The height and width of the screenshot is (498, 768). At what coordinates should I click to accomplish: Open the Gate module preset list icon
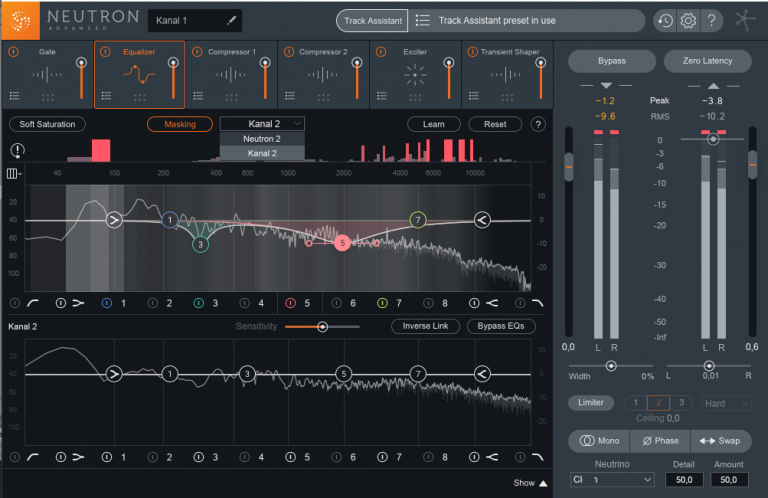tap(15, 96)
